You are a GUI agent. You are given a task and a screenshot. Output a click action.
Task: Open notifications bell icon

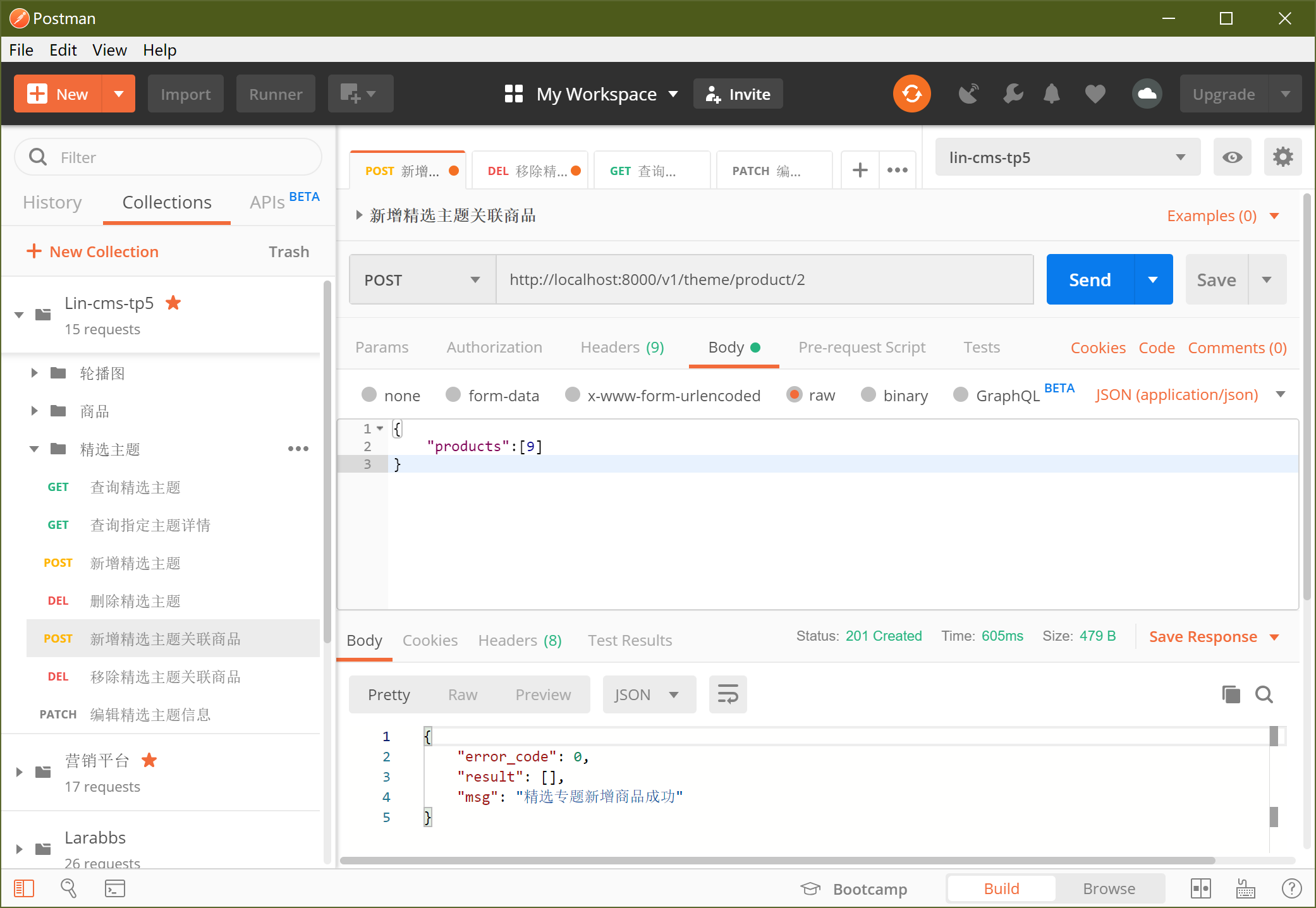[x=1052, y=94]
